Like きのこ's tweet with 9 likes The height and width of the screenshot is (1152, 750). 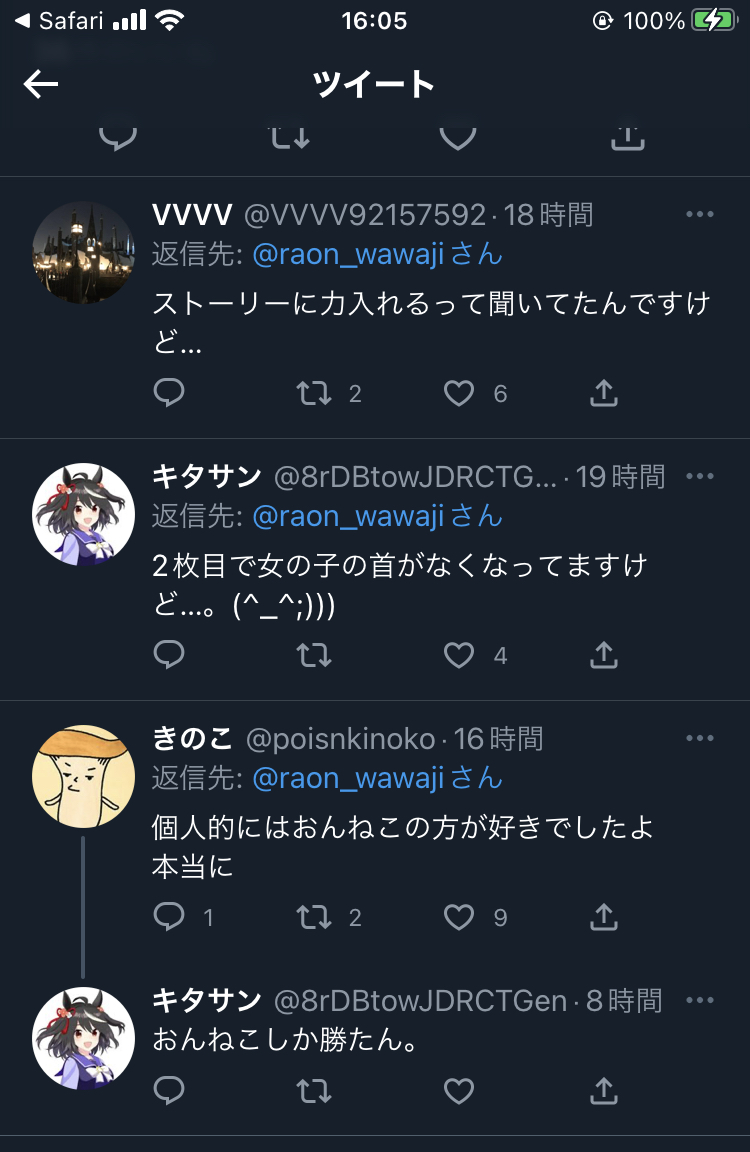click(x=459, y=917)
